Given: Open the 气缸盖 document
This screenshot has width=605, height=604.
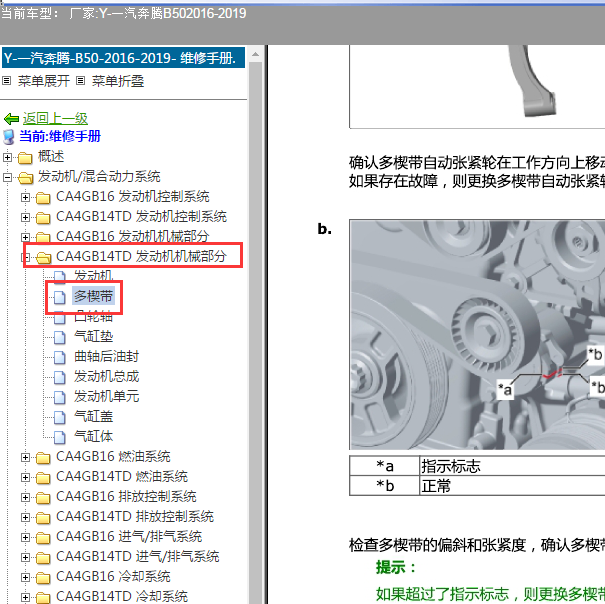Looking at the screenshot, I should 94,416.
